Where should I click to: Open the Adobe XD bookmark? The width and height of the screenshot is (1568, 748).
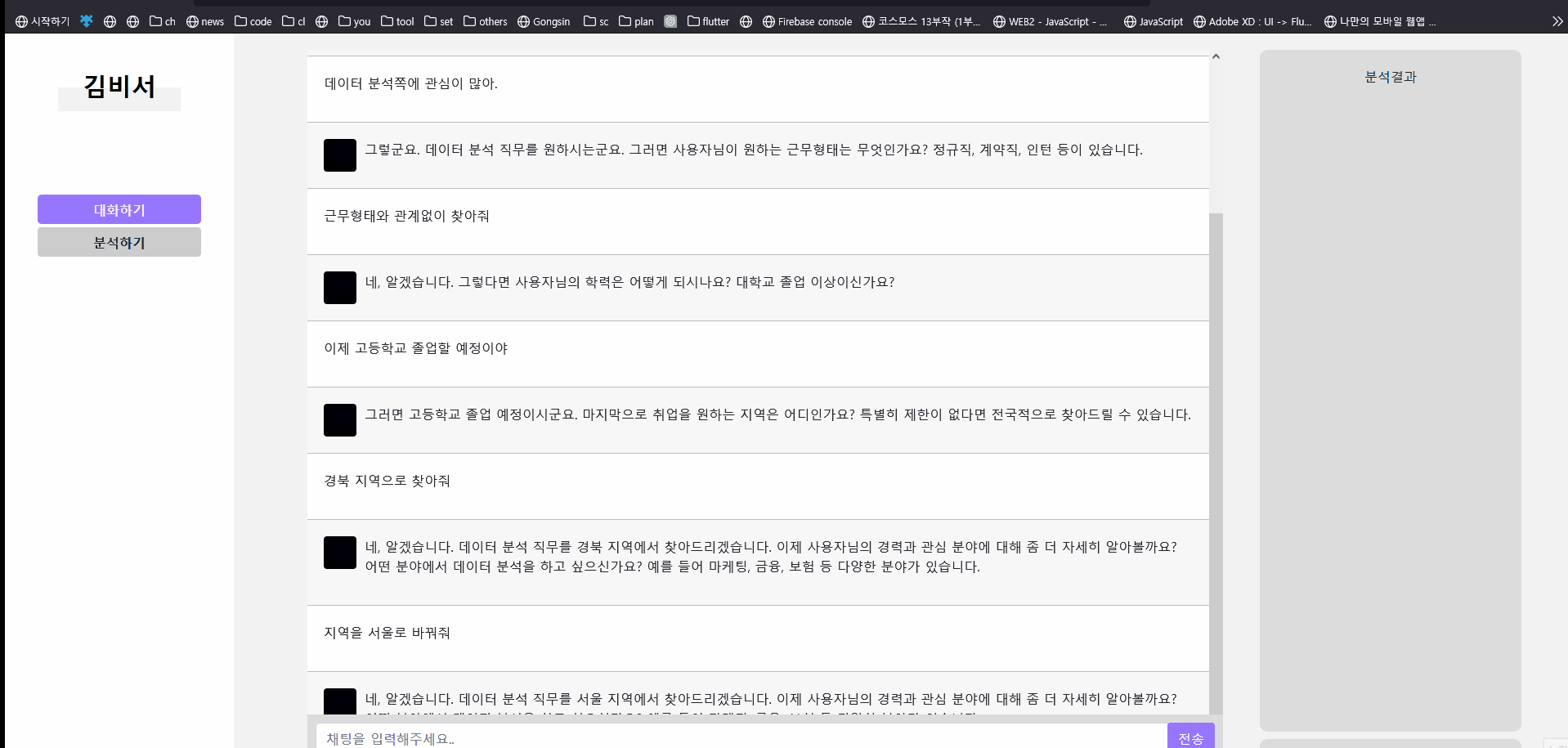(x=1252, y=21)
